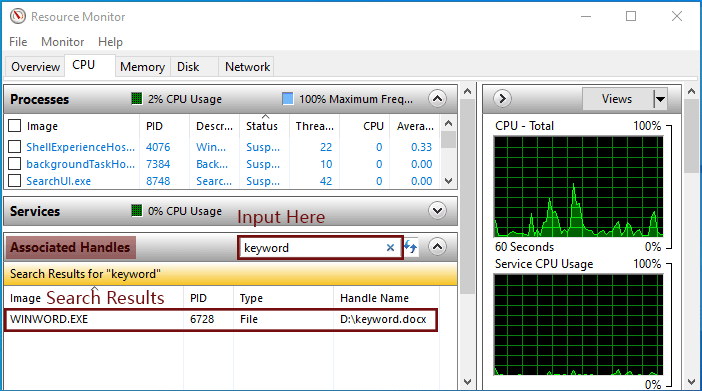702x391 pixels.
Task: Click the Resource Monitor app icon
Action: coord(18,17)
